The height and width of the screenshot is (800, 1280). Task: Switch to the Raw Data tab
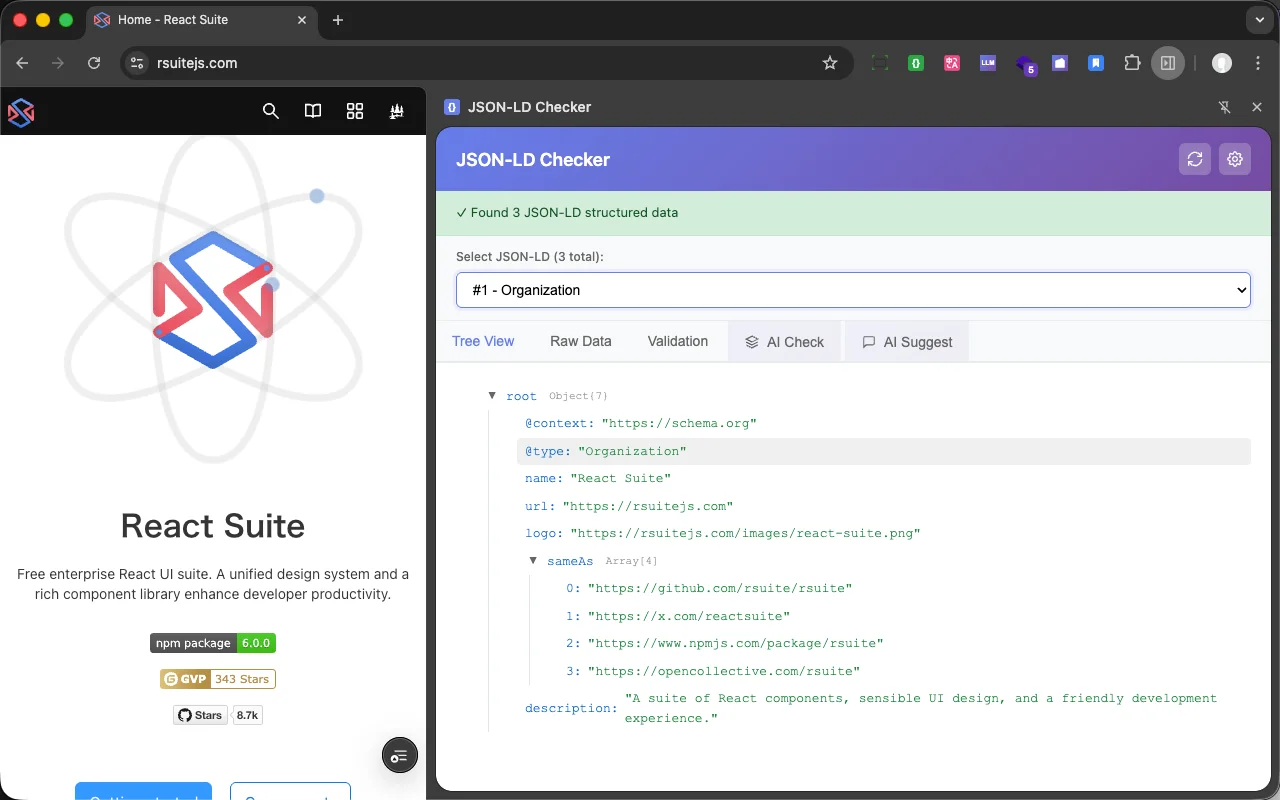(x=581, y=341)
